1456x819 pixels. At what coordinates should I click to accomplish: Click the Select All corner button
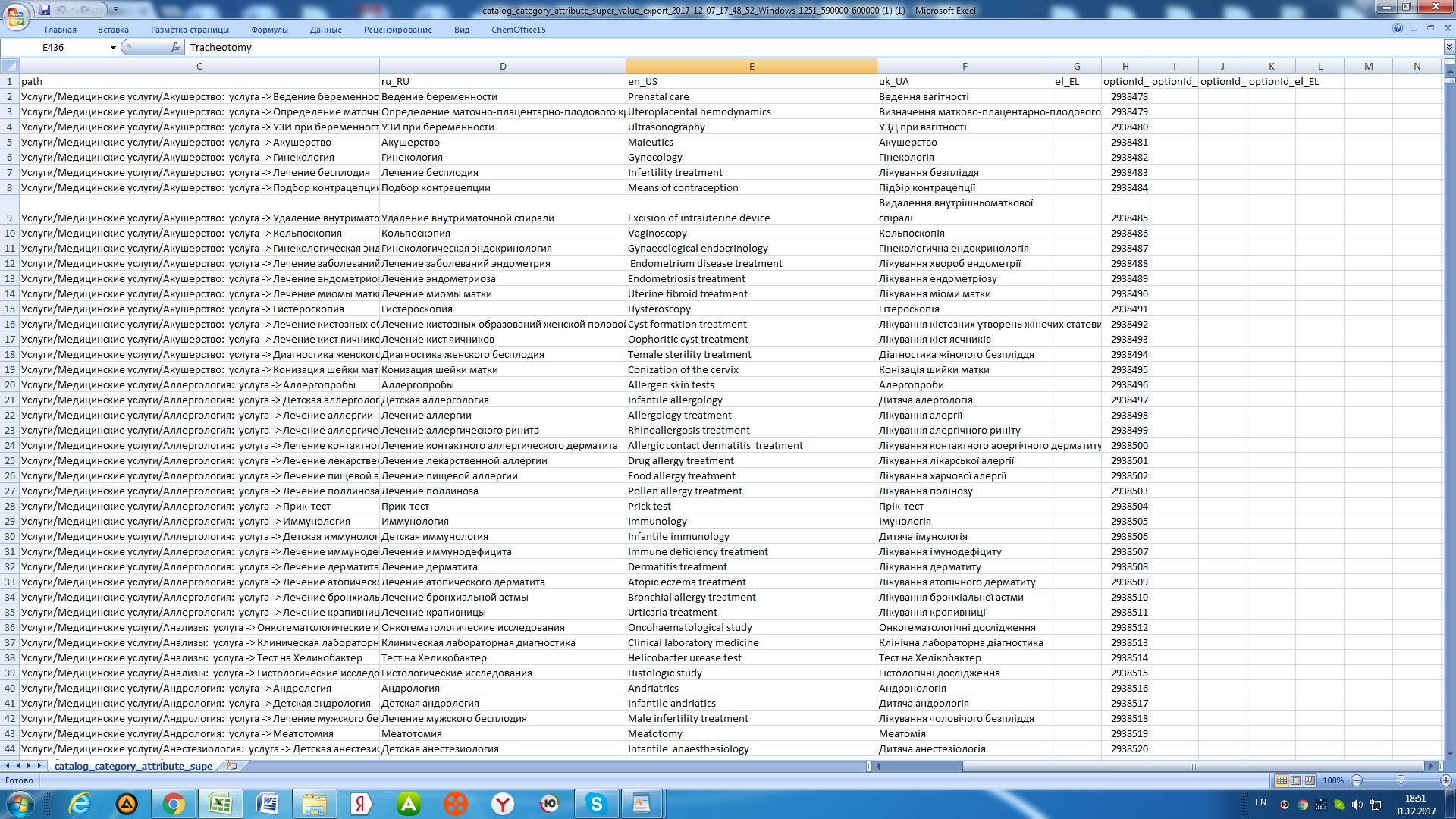coord(9,66)
